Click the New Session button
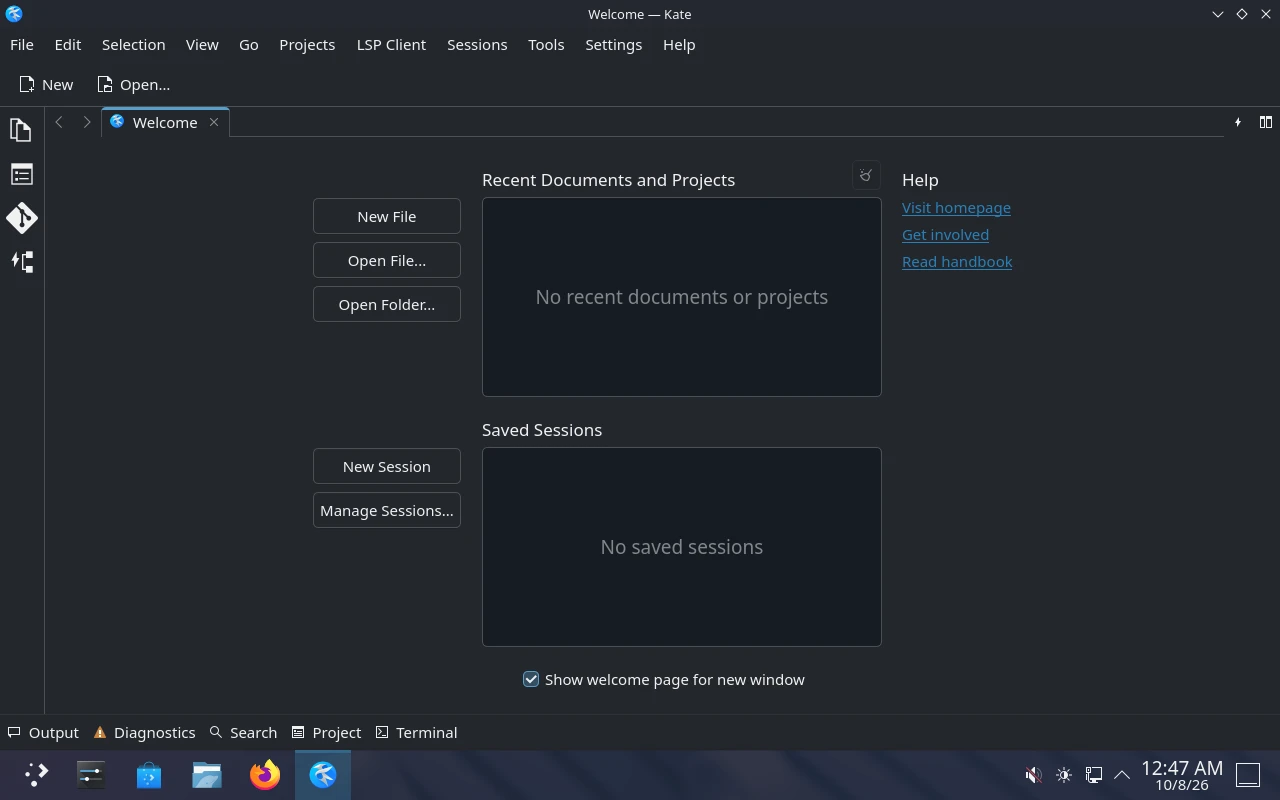 [387, 466]
